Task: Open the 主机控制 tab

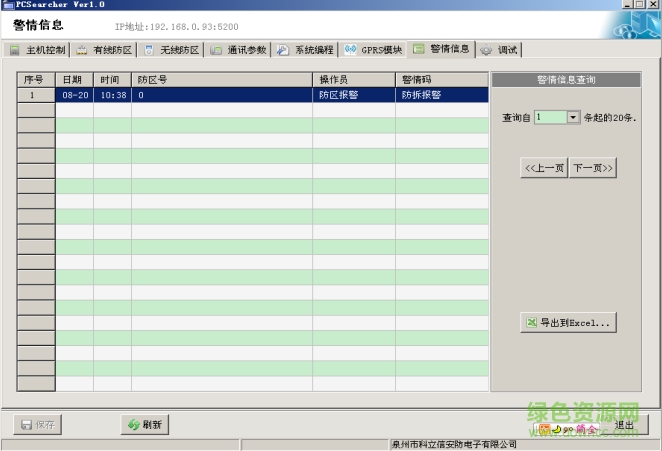Action: [x=37, y=50]
